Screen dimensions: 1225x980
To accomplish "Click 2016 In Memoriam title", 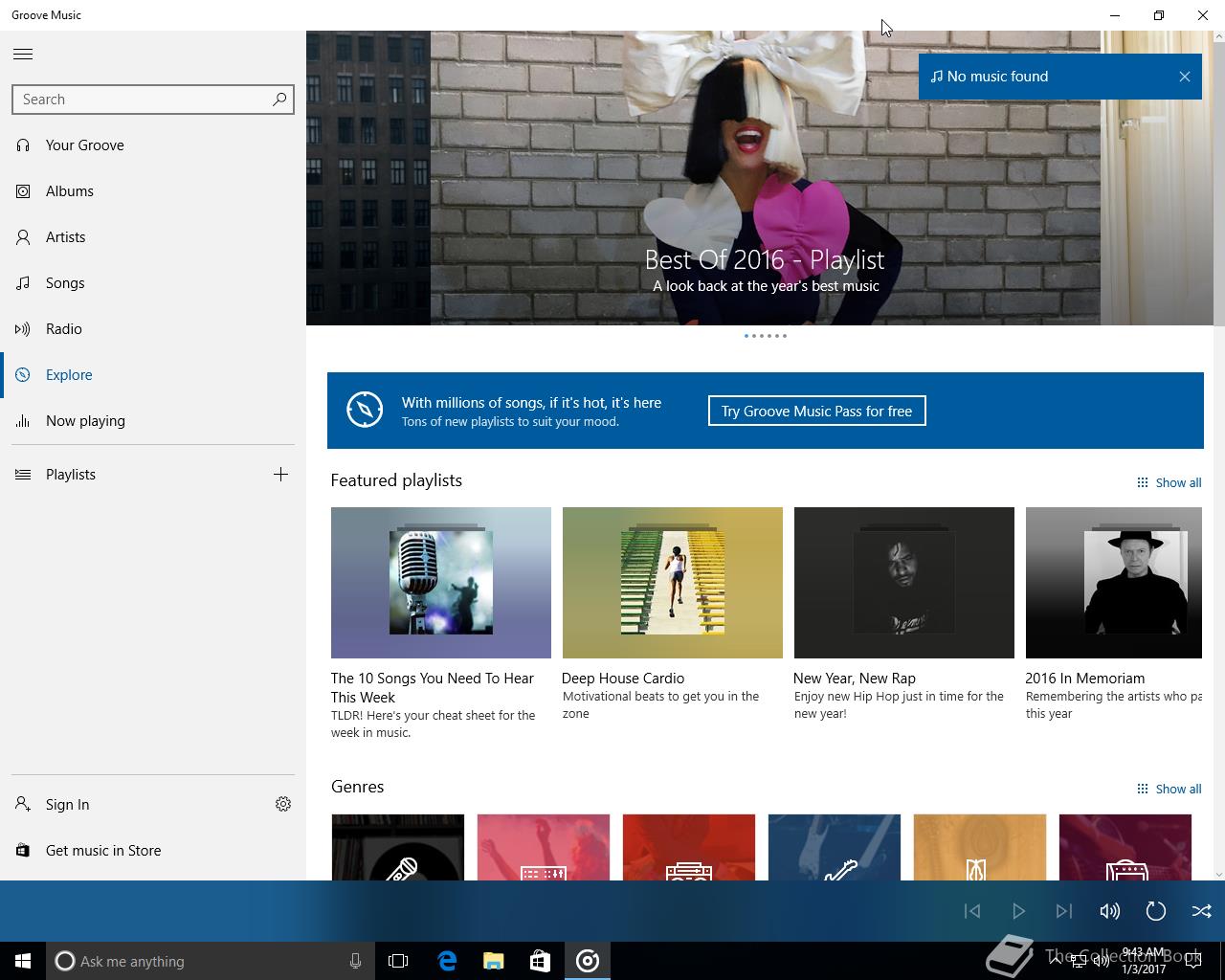I will pos(1085,678).
